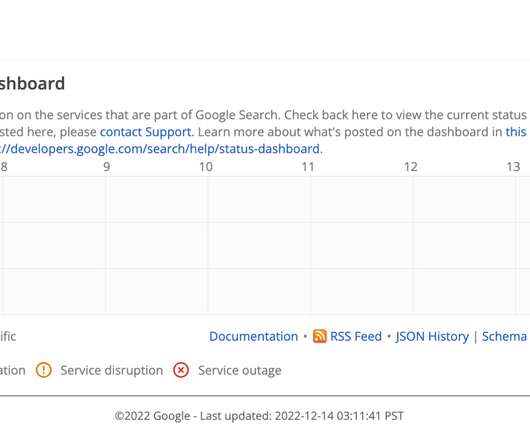Click the Service disruption legend label

coord(112,370)
